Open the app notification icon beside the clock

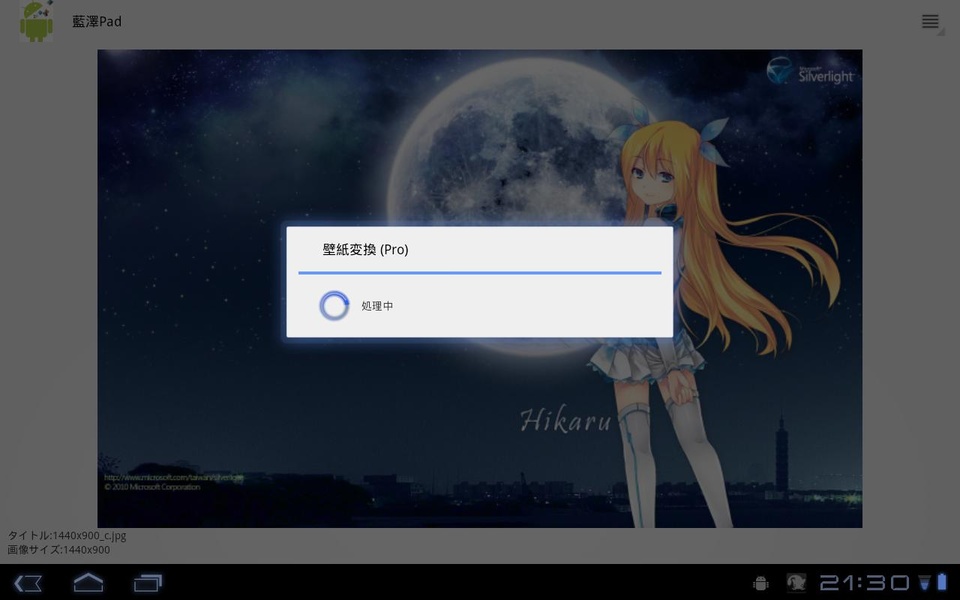tap(796, 582)
